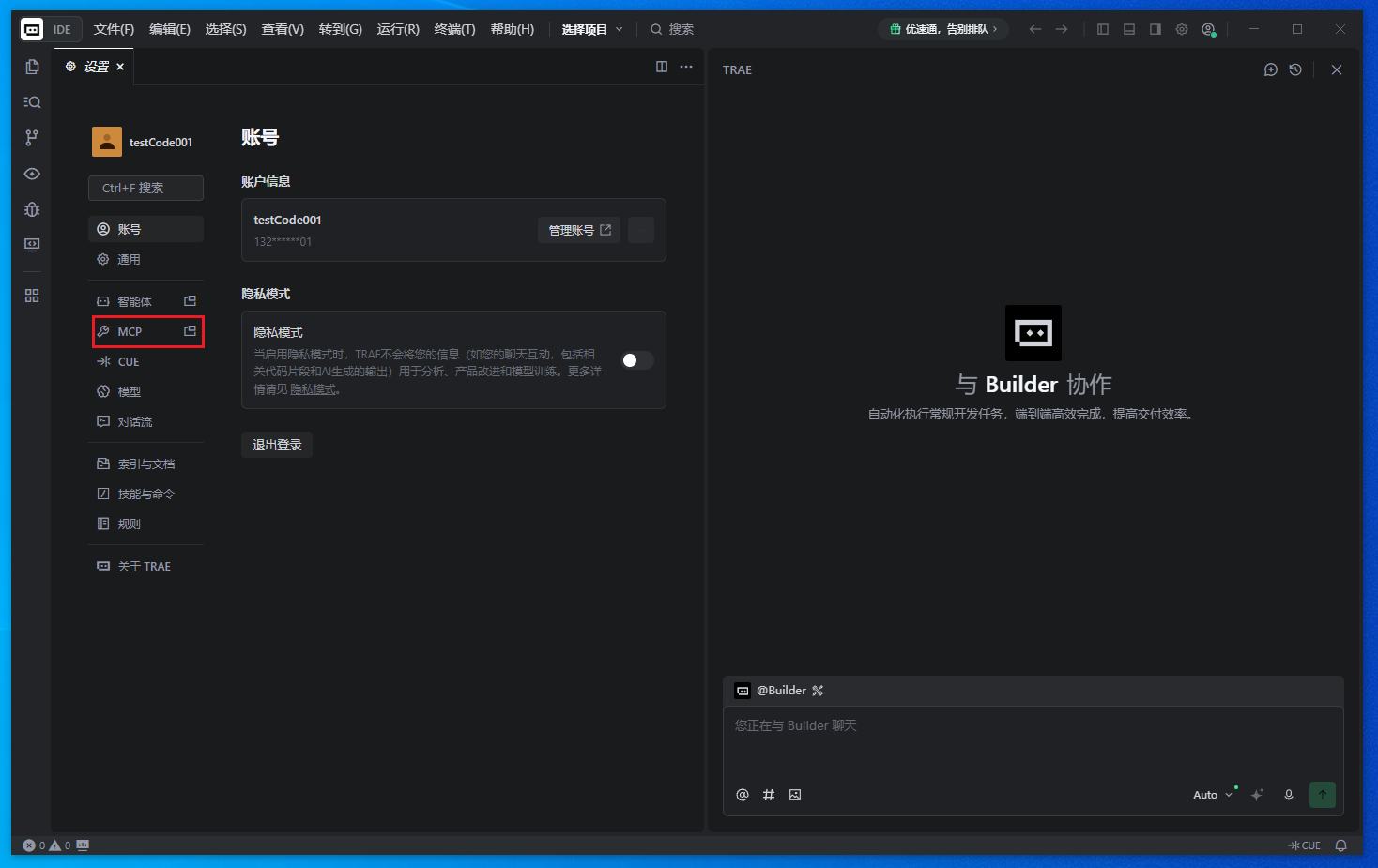Screen dimensions: 1378x868
Task: Open the 转到(G) menu
Action: 341,29
